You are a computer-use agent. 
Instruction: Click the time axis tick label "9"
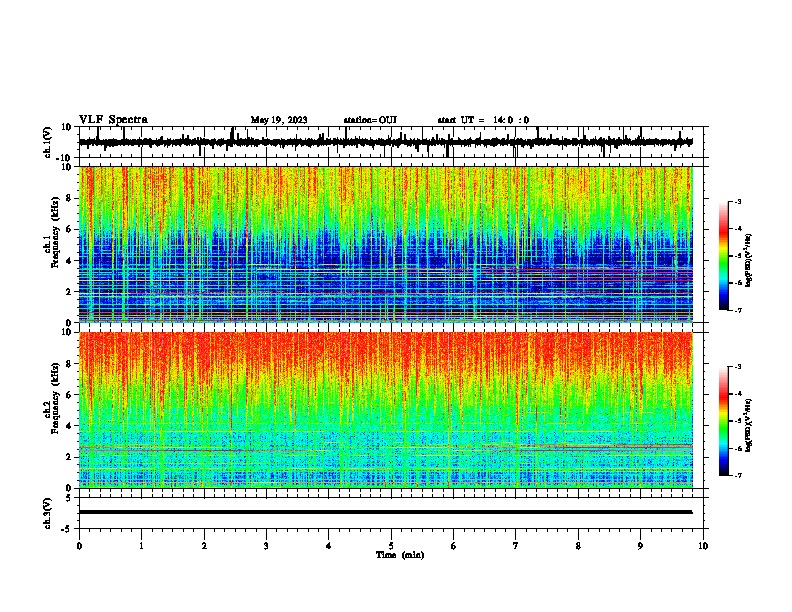pyautogui.click(x=640, y=546)
